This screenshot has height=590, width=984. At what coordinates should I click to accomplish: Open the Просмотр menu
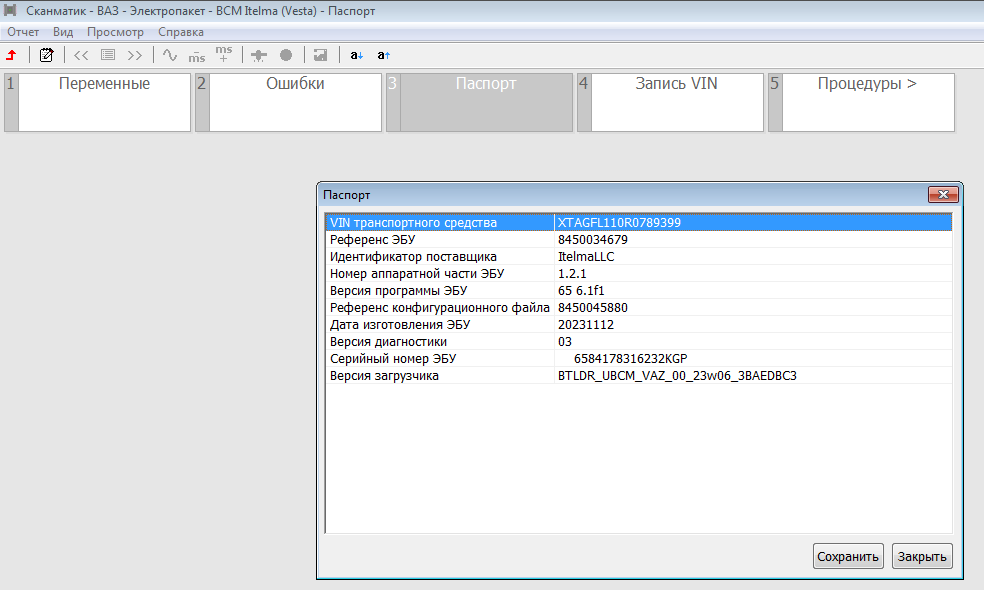point(116,32)
